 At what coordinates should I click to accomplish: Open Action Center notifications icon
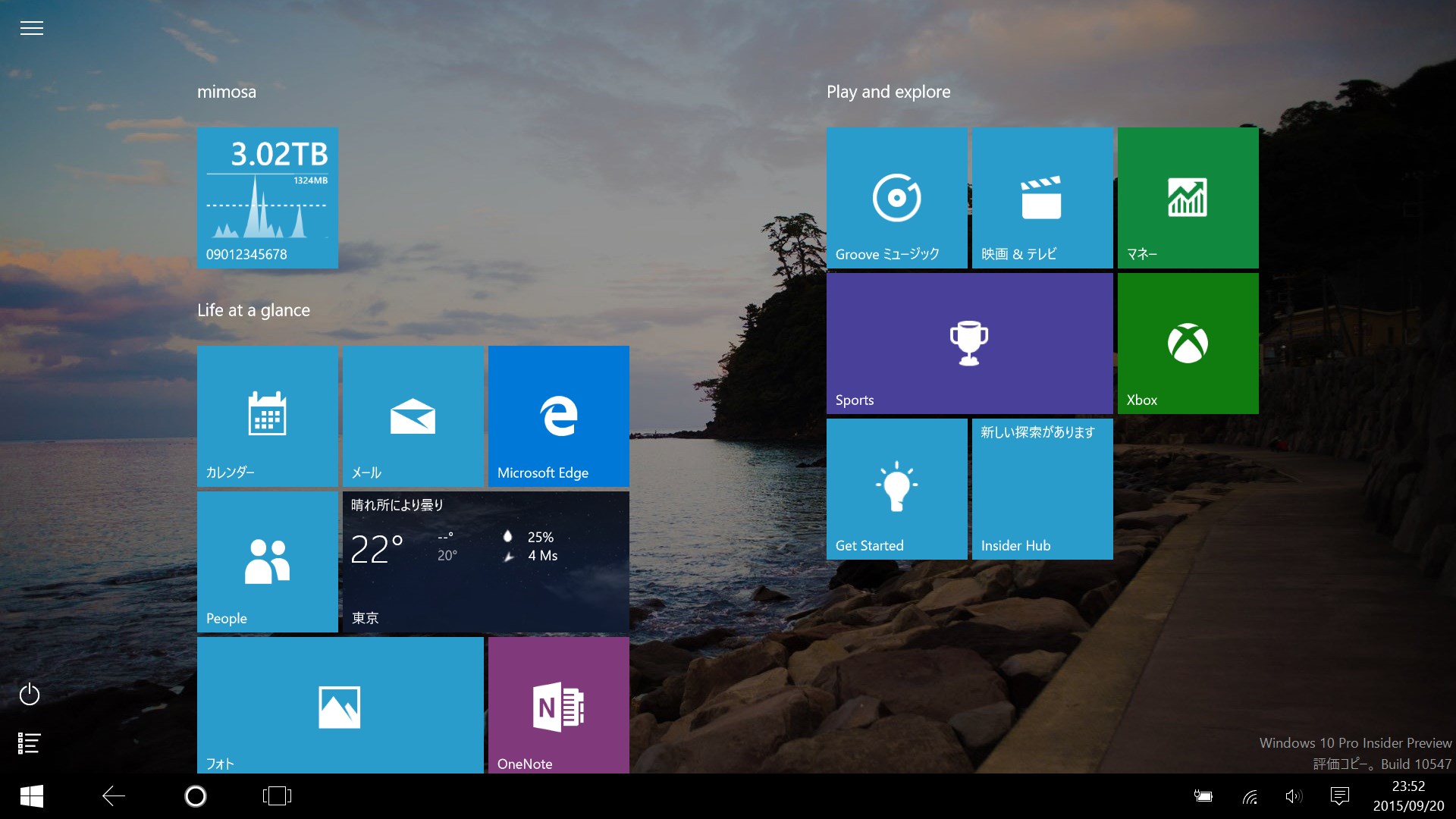click(1339, 795)
